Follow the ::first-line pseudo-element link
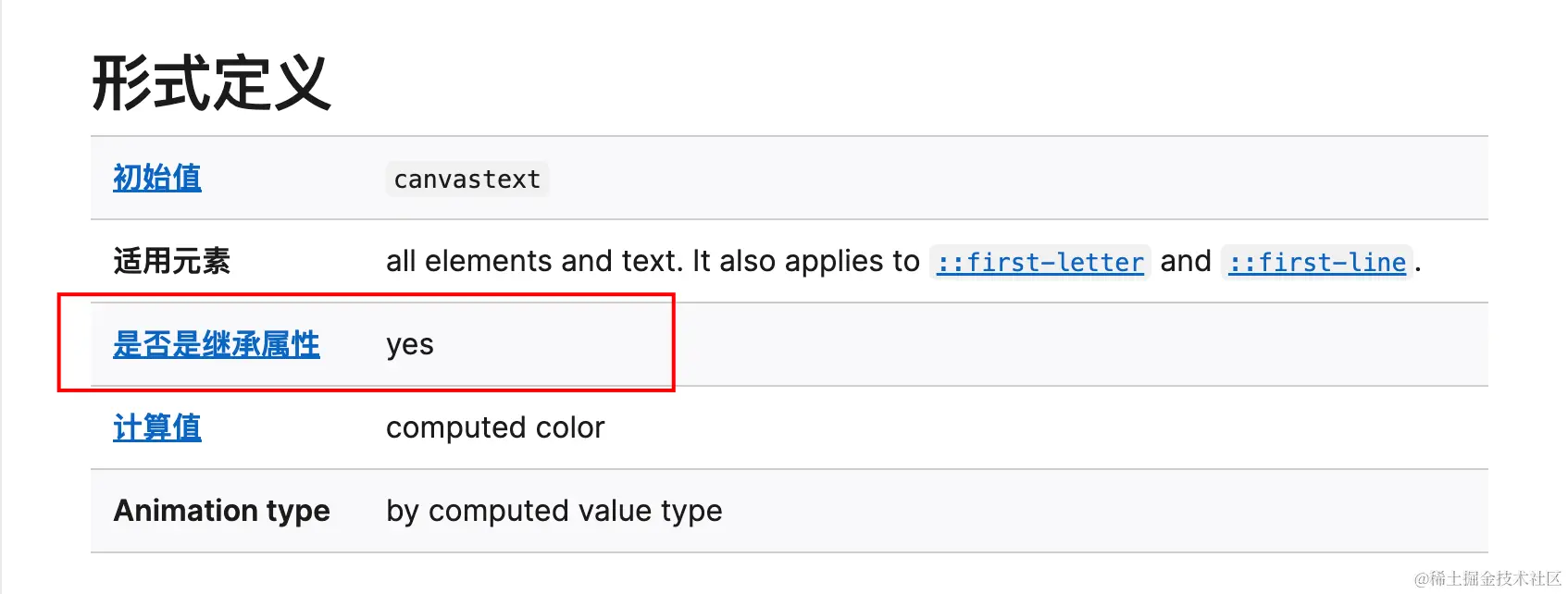 1316,263
